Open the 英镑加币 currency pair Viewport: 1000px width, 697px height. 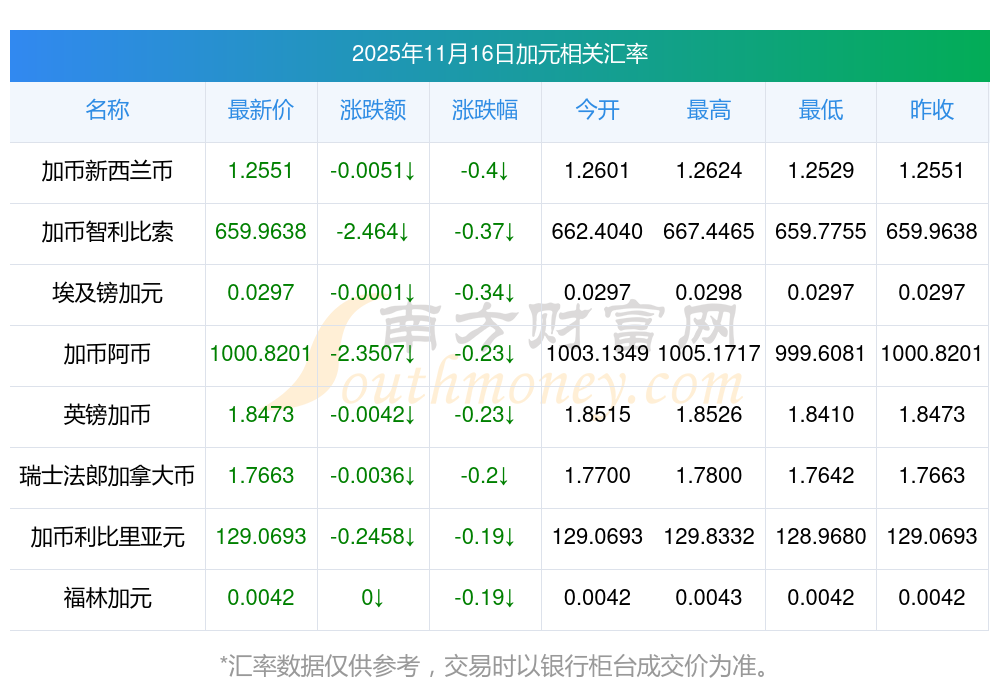(x=107, y=415)
